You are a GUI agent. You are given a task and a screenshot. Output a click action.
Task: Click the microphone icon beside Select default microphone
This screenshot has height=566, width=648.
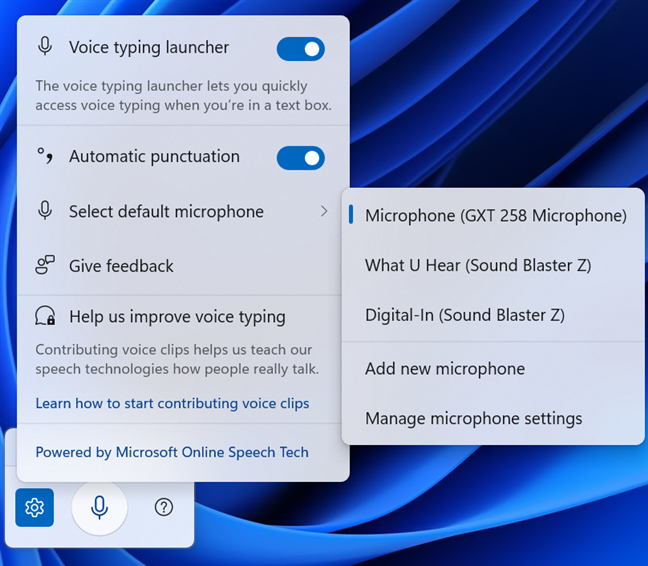(45, 211)
